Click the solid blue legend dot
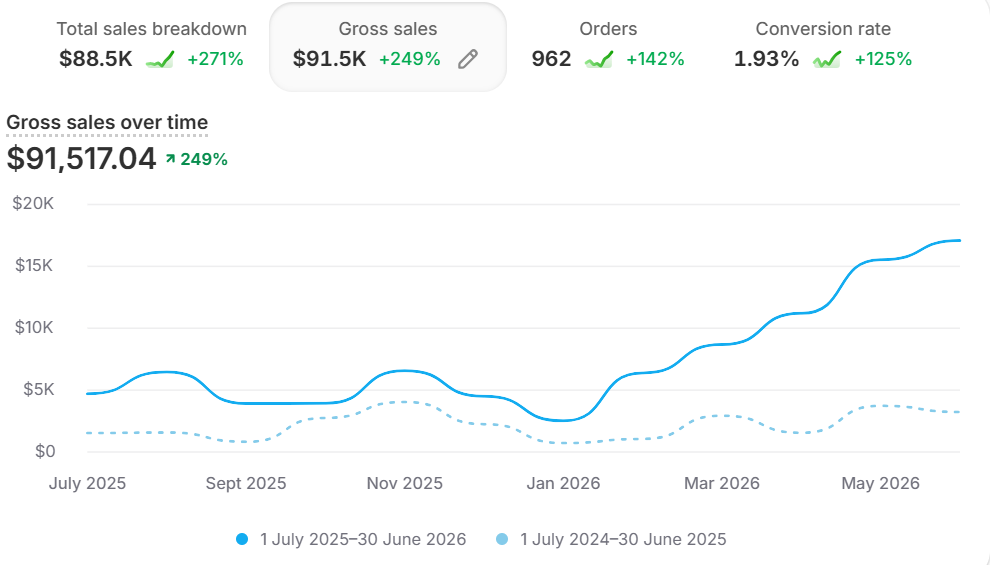The image size is (990, 565). pos(242,539)
